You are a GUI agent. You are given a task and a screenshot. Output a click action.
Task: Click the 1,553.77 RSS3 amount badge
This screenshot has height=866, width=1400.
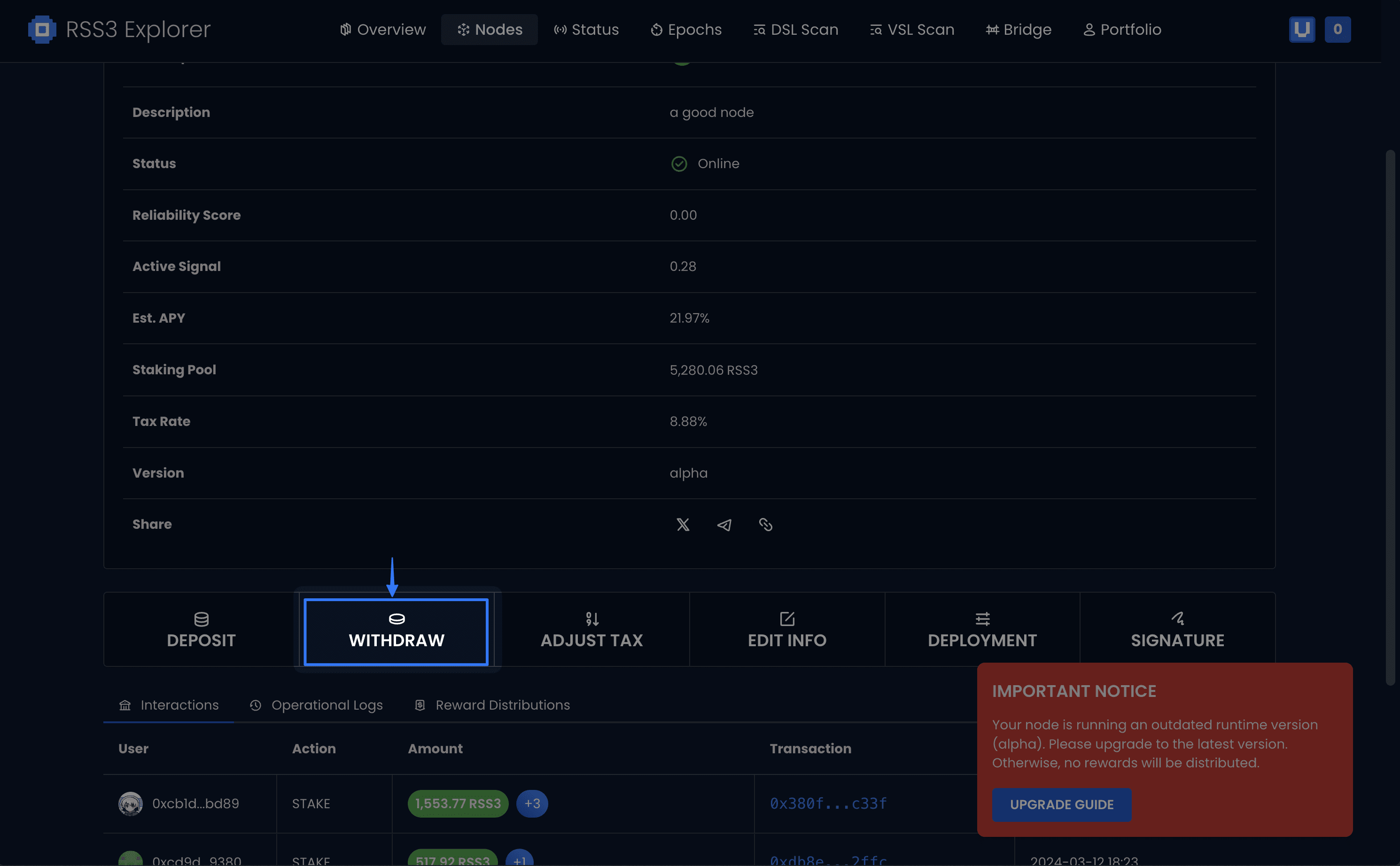(458, 804)
